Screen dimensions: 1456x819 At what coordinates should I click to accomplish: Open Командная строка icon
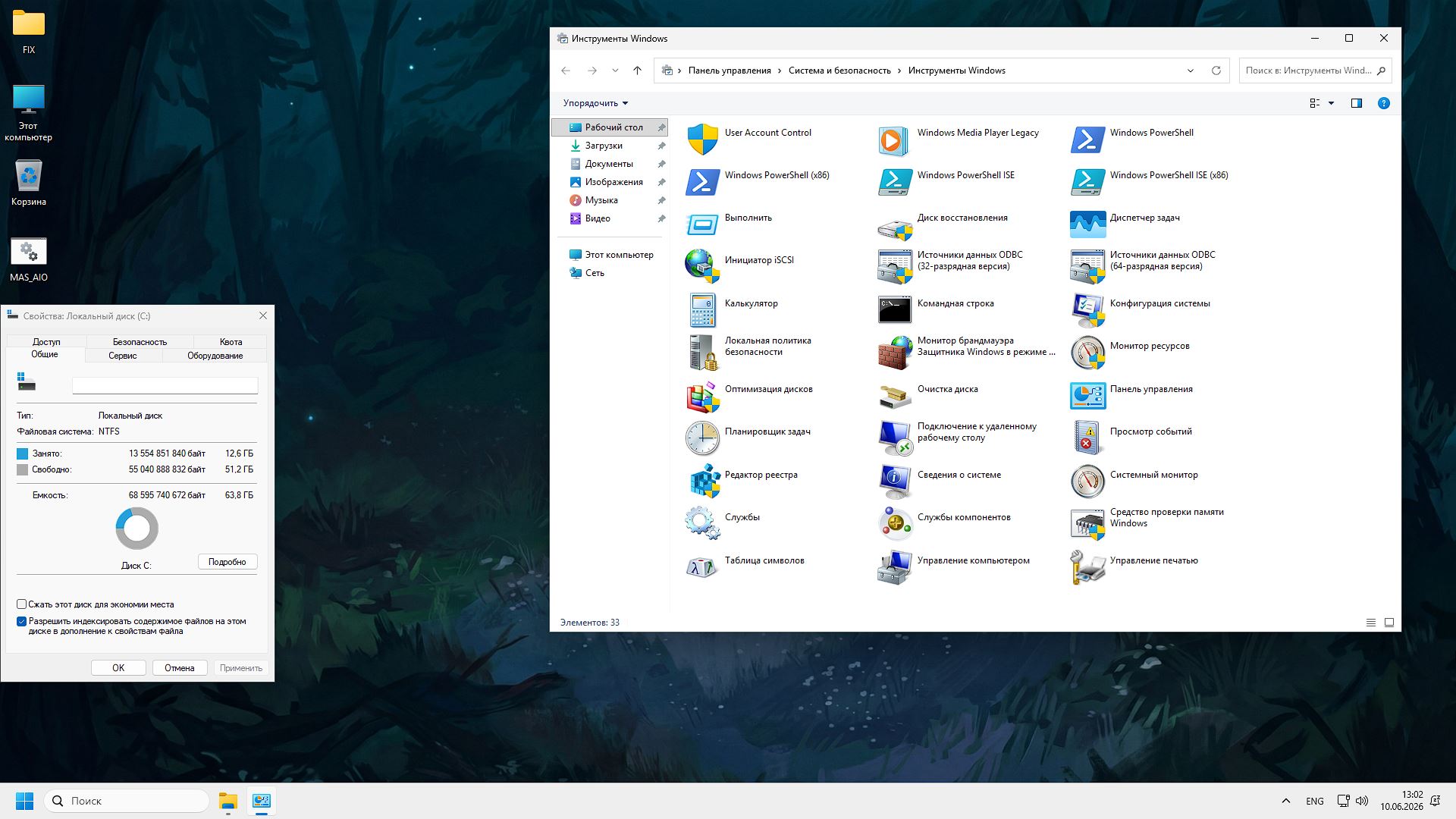(895, 310)
